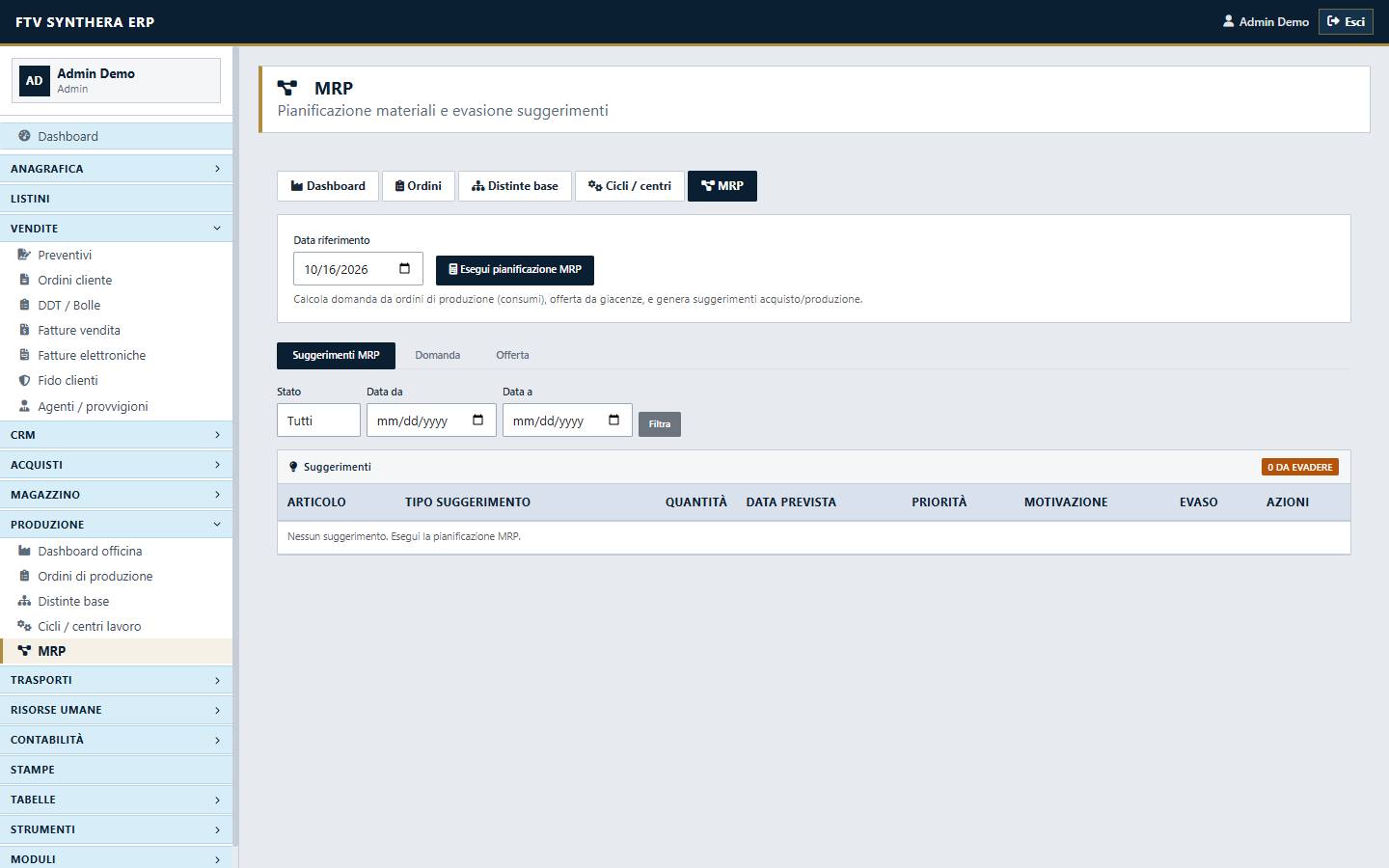Click the FTV SYNTHERA ERP logo title
Viewport: 1389px width, 868px height.
click(x=85, y=21)
